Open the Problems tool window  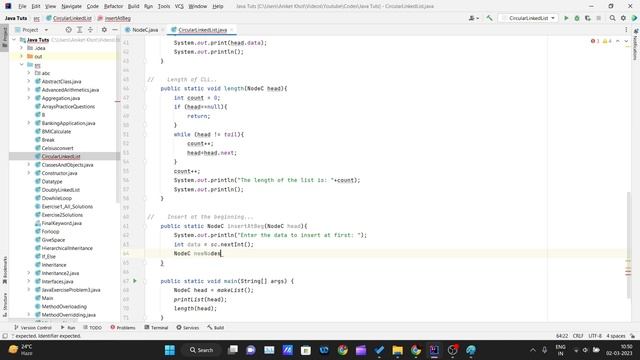123,327
